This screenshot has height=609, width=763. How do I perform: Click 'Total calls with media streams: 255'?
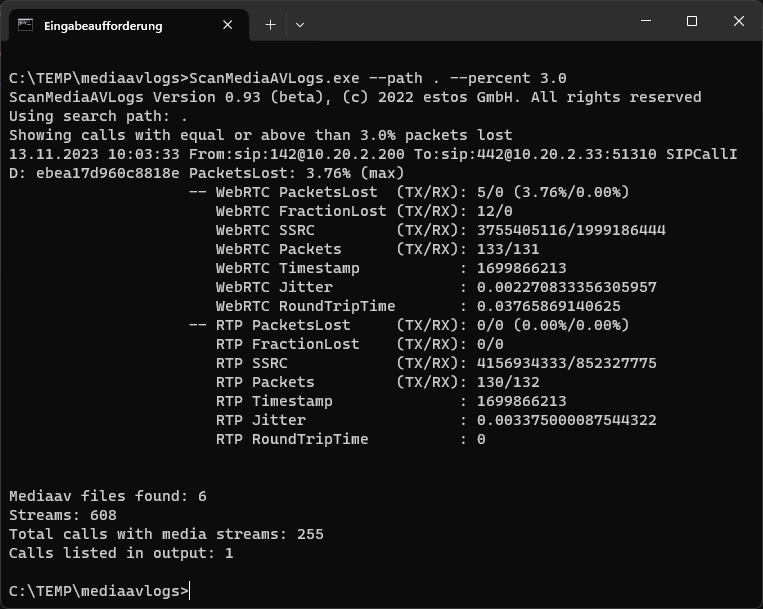pos(166,534)
